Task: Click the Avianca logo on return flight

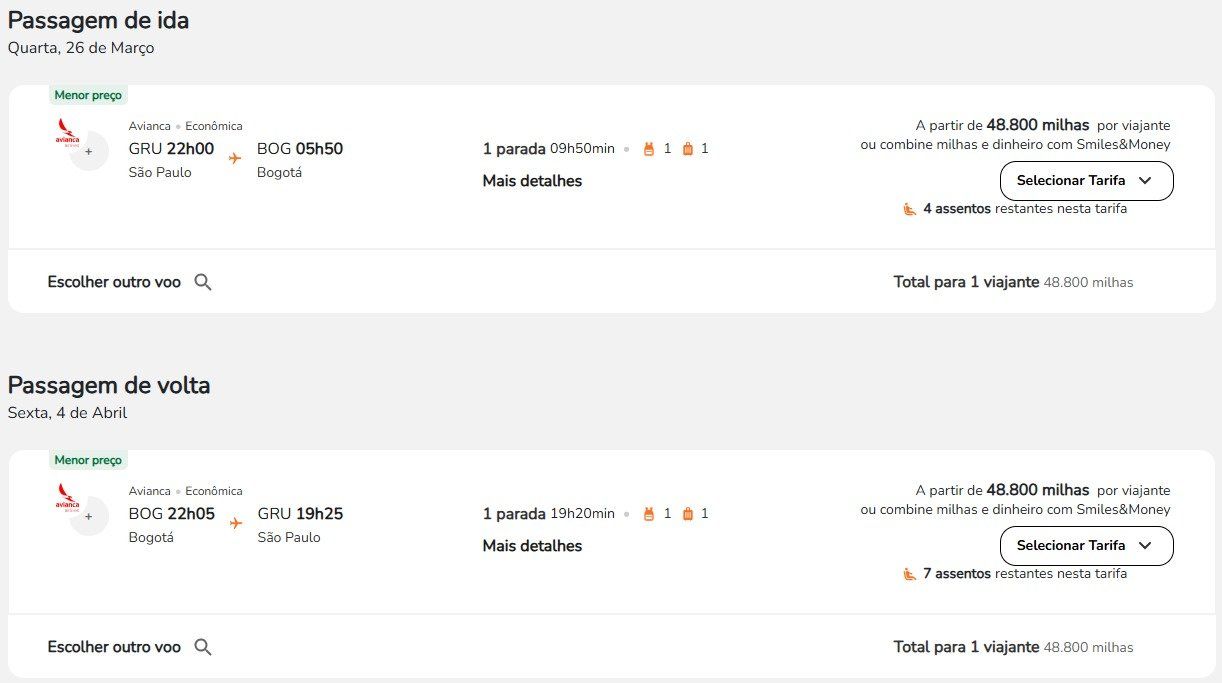Action: [x=67, y=498]
